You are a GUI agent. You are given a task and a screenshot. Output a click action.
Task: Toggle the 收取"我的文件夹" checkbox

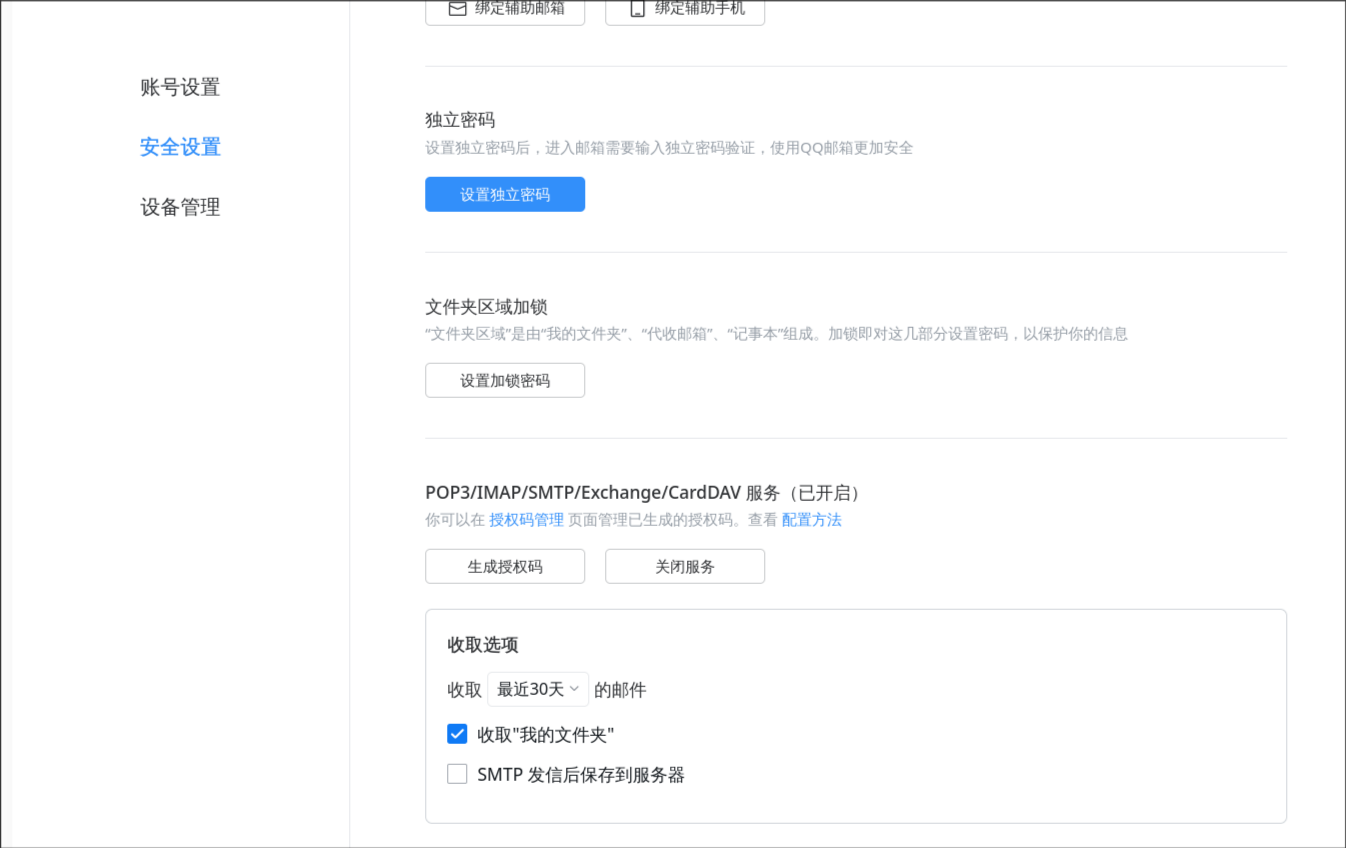tap(457, 734)
